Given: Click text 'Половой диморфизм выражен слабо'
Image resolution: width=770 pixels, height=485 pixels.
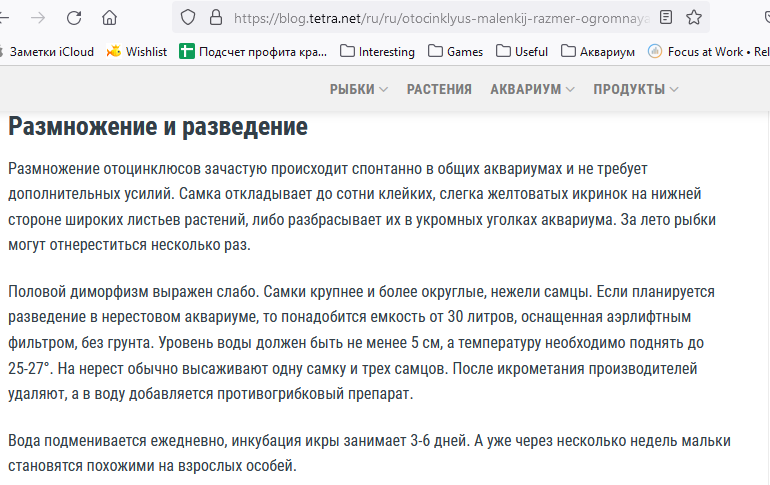Looking at the screenshot, I should tap(133, 292).
